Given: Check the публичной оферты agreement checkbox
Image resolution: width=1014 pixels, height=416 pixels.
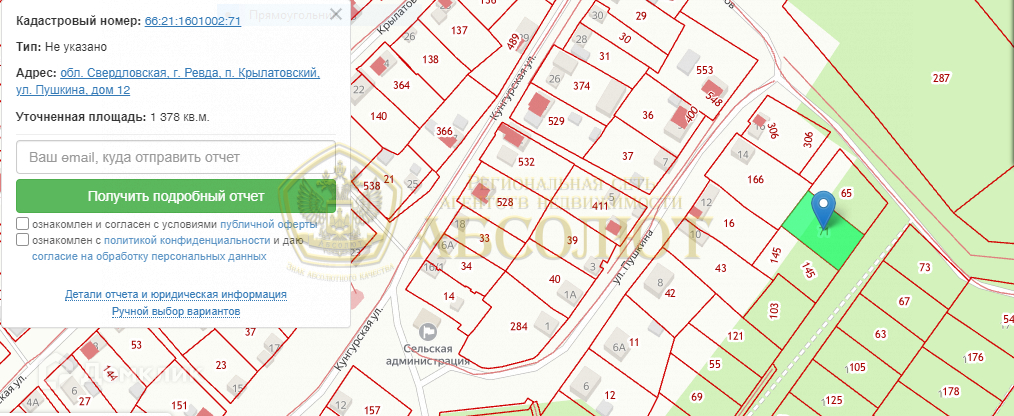Looking at the screenshot, I should (23, 224).
